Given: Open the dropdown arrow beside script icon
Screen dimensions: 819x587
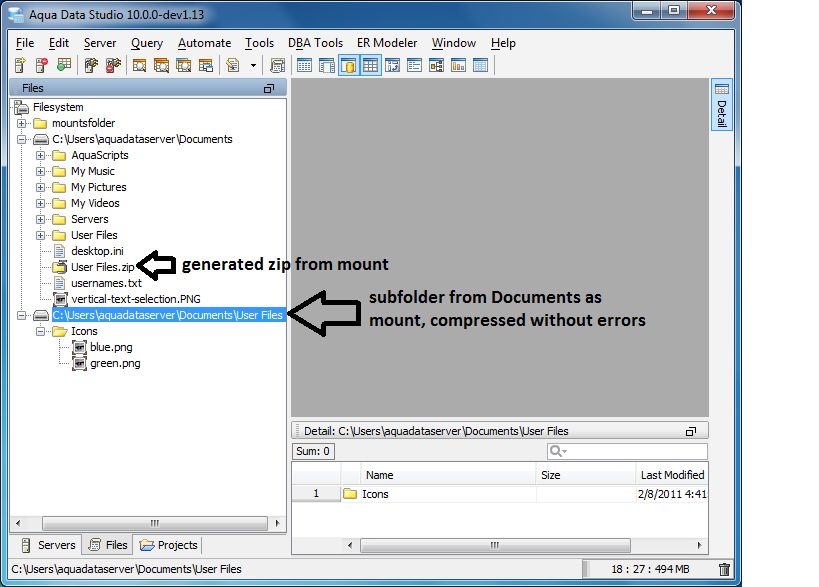Looking at the screenshot, I should tap(253, 66).
